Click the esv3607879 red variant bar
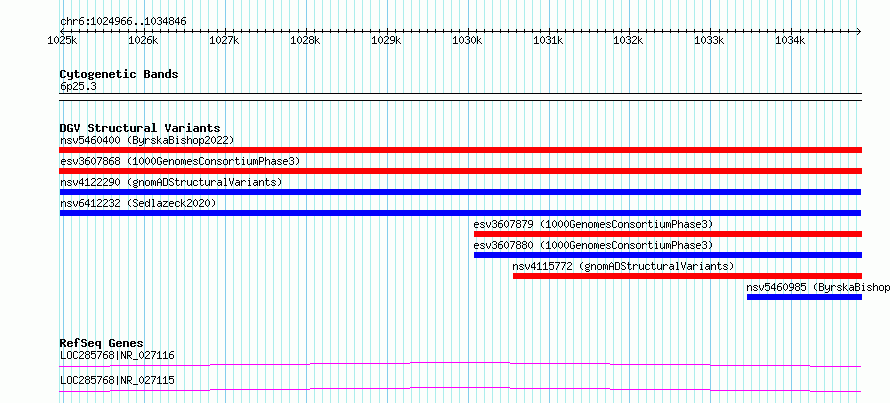Screen dimensions: 890x403 [x=668, y=234]
